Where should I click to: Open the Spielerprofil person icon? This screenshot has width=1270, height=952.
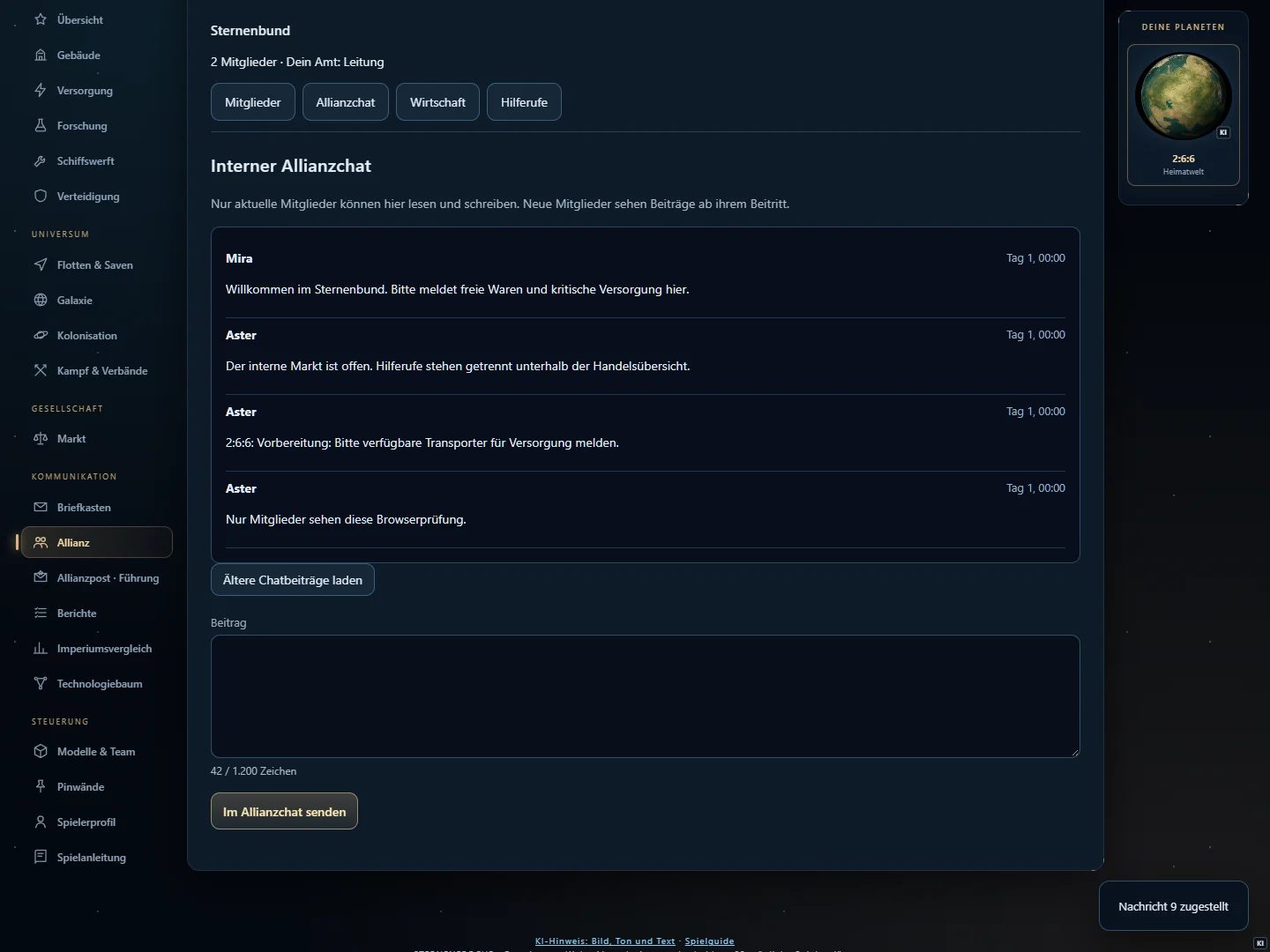(41, 822)
